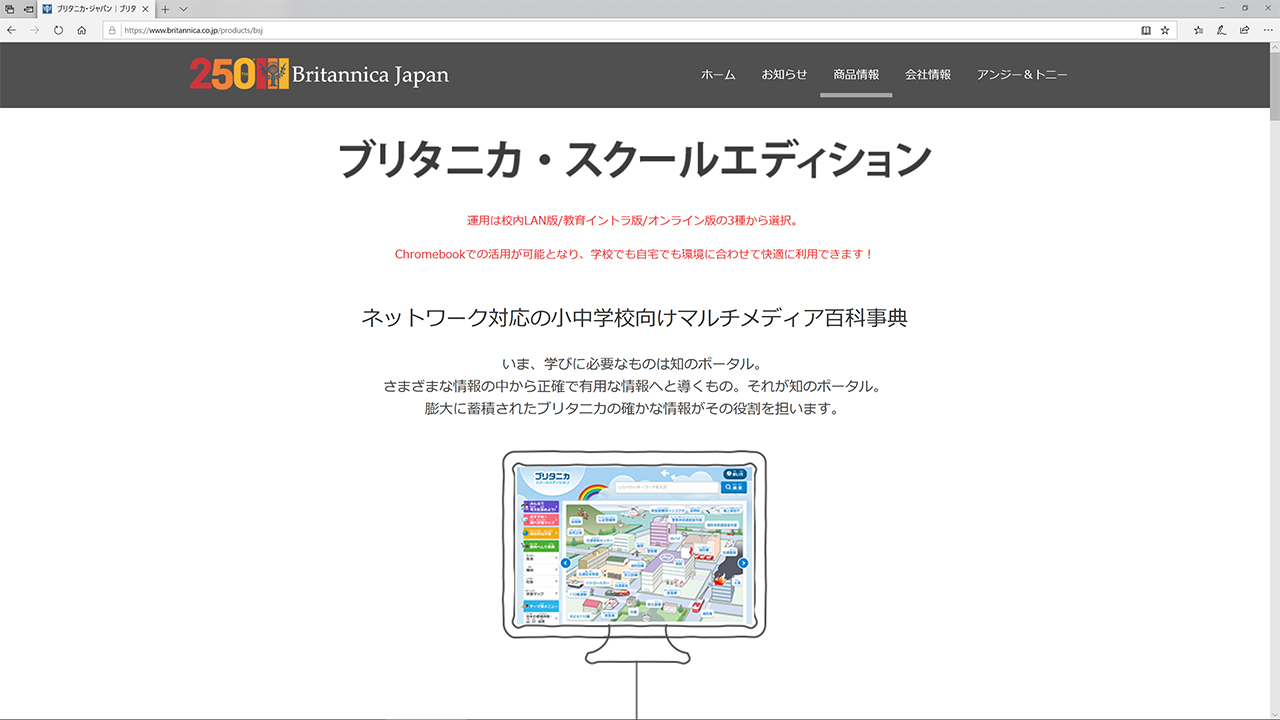Screen dimensions: 1280x720
Task: Click the address bar URL field
Action: click(630, 30)
